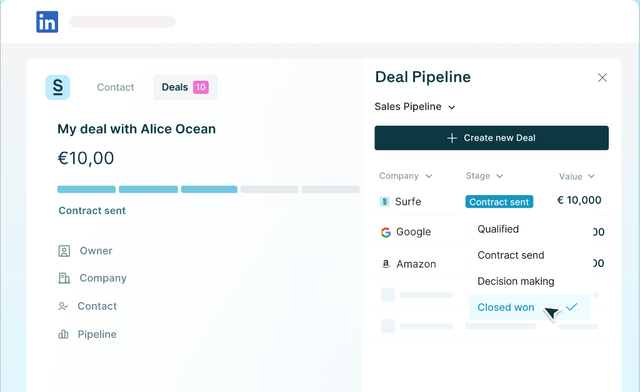Click the LinkedIn logo icon
640x392 pixels.
tap(47, 22)
